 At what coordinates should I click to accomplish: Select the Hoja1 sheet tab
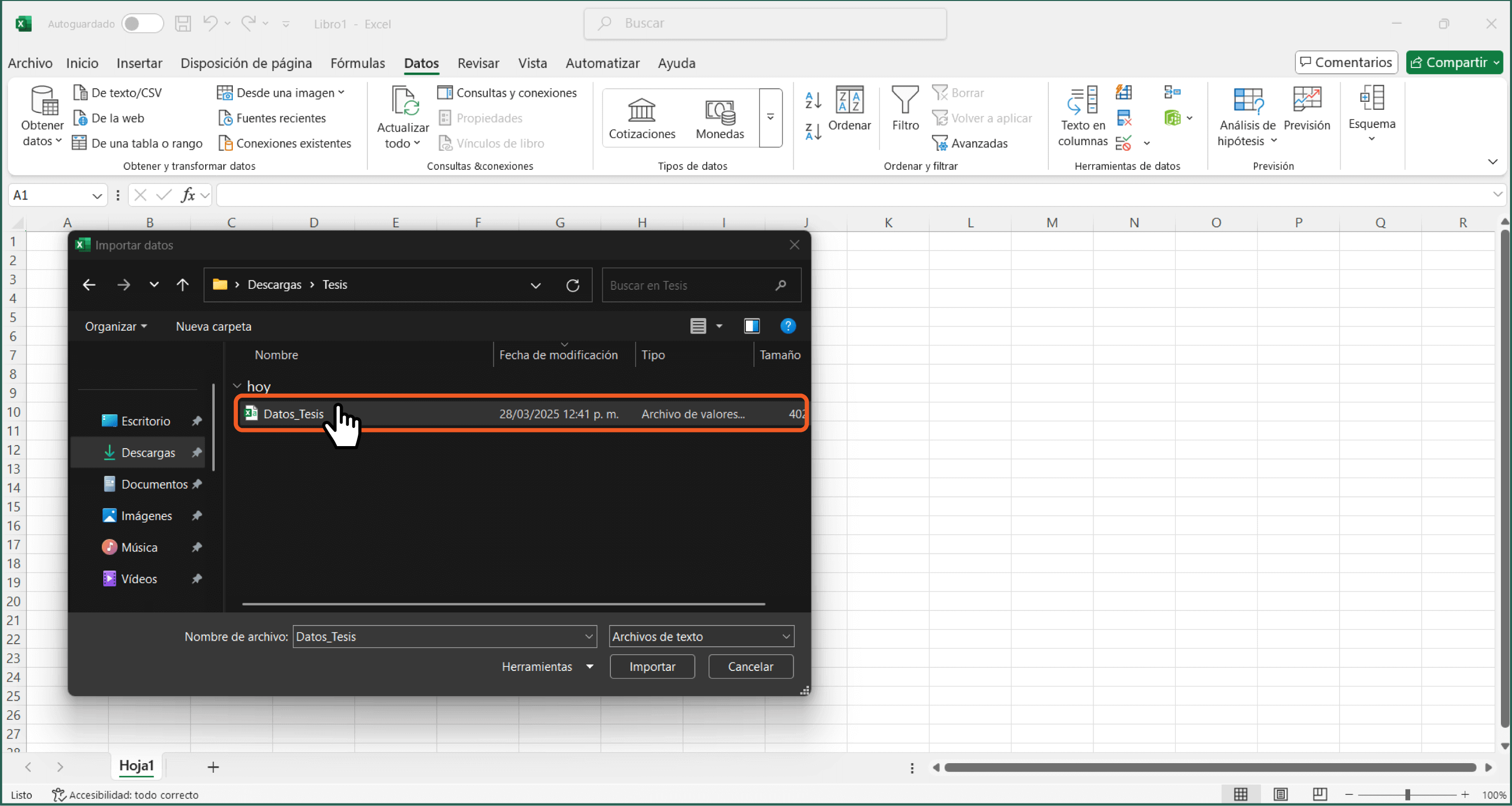tap(136, 766)
